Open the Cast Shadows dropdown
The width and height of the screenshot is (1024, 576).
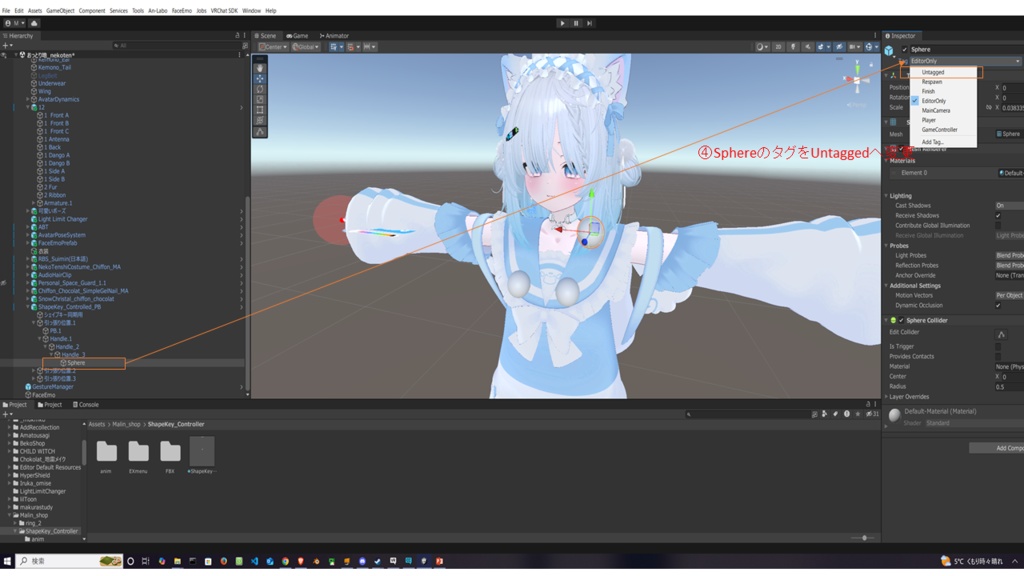tap(1009, 206)
